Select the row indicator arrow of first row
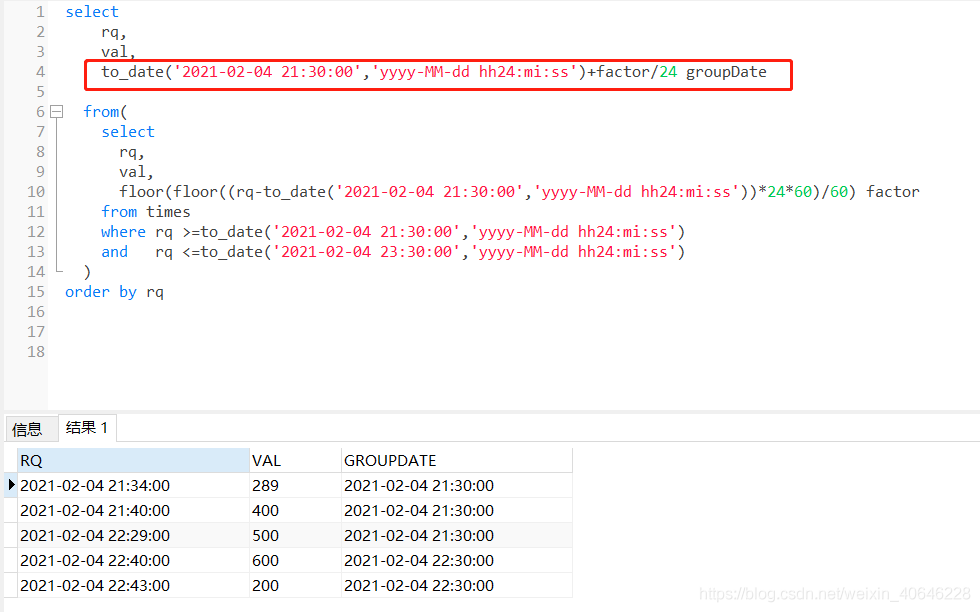Screen dimensions: 980x612 click(11, 485)
